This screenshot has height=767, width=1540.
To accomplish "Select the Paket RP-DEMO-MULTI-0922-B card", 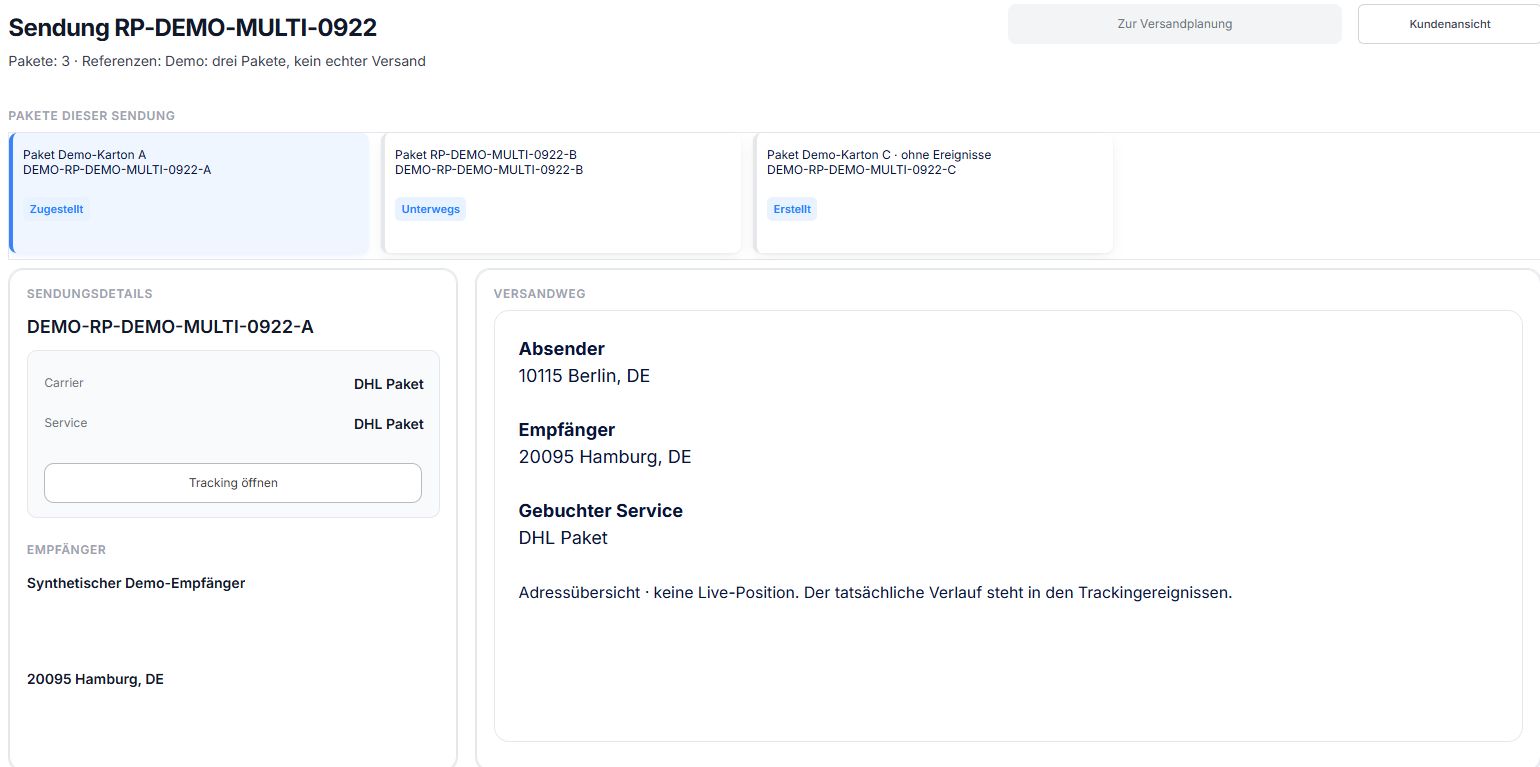I will [562, 193].
